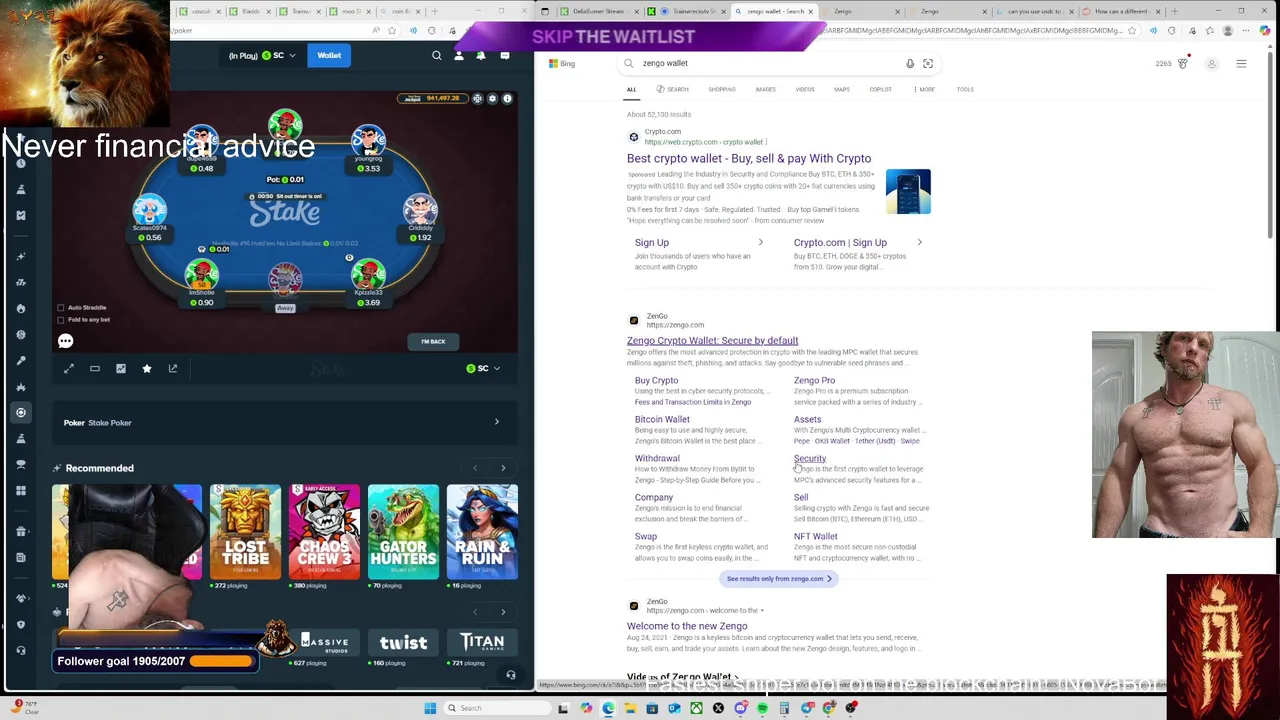Enable Fold to any bet checkbox

[61, 320]
